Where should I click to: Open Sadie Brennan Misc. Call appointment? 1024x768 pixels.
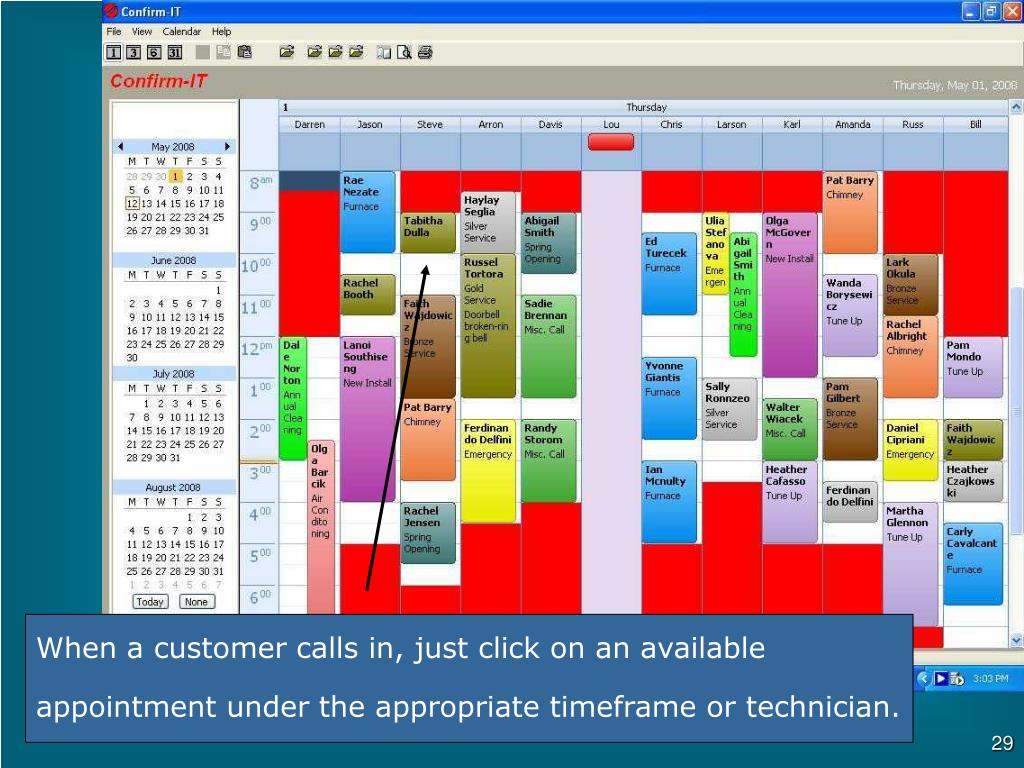(x=549, y=346)
